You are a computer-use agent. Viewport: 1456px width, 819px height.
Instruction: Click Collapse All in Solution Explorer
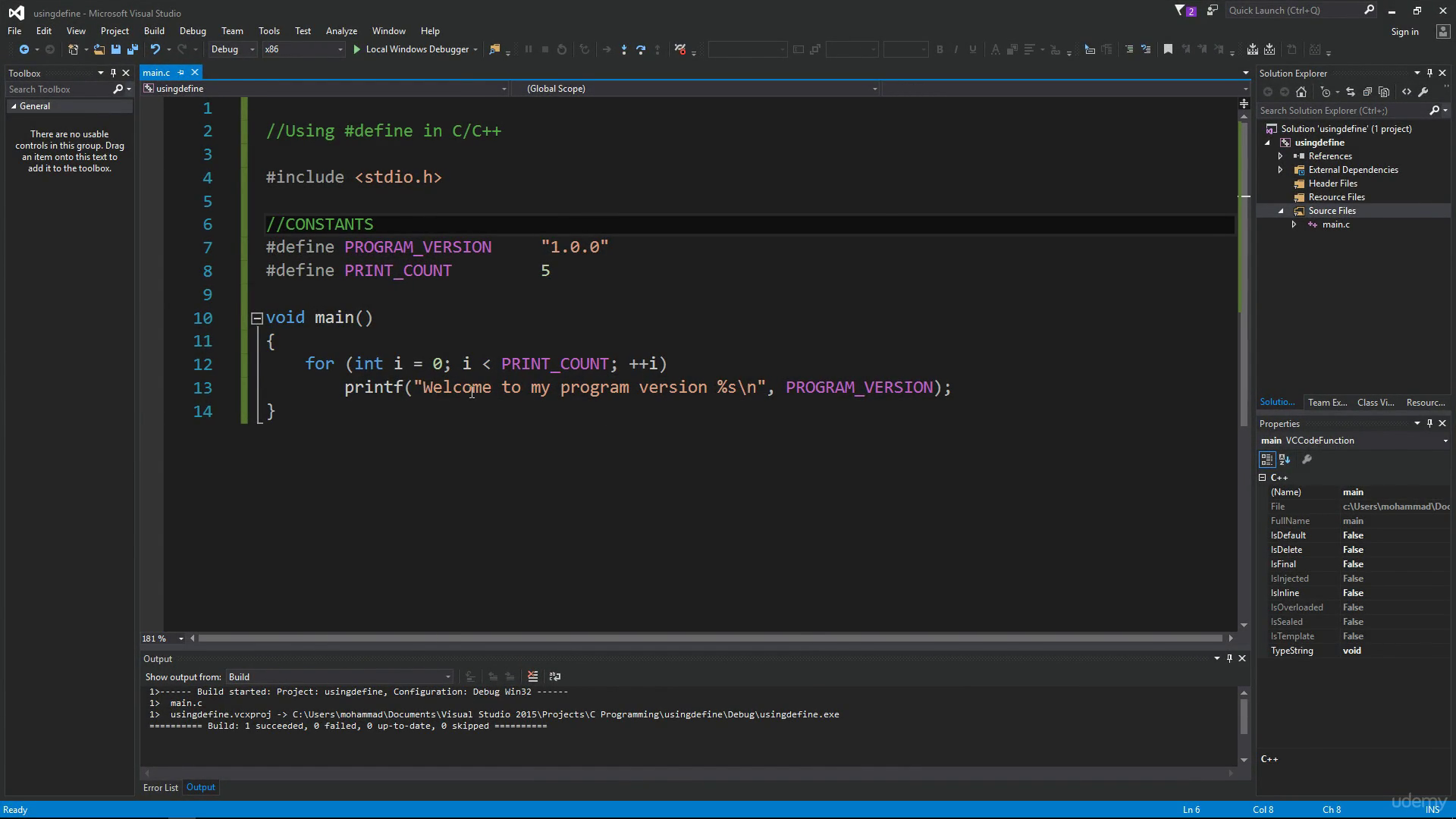tap(1367, 92)
